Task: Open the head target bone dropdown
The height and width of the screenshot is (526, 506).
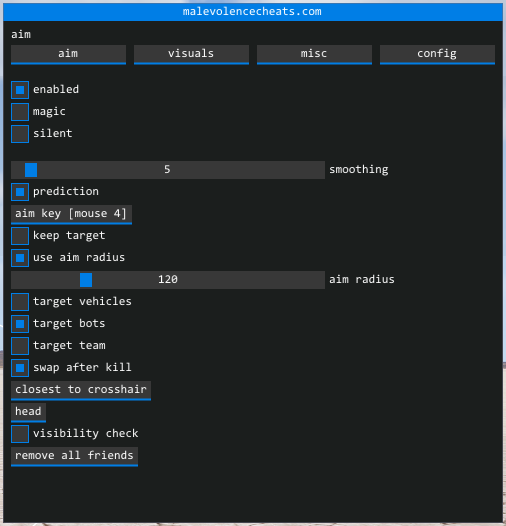Action: [29, 412]
